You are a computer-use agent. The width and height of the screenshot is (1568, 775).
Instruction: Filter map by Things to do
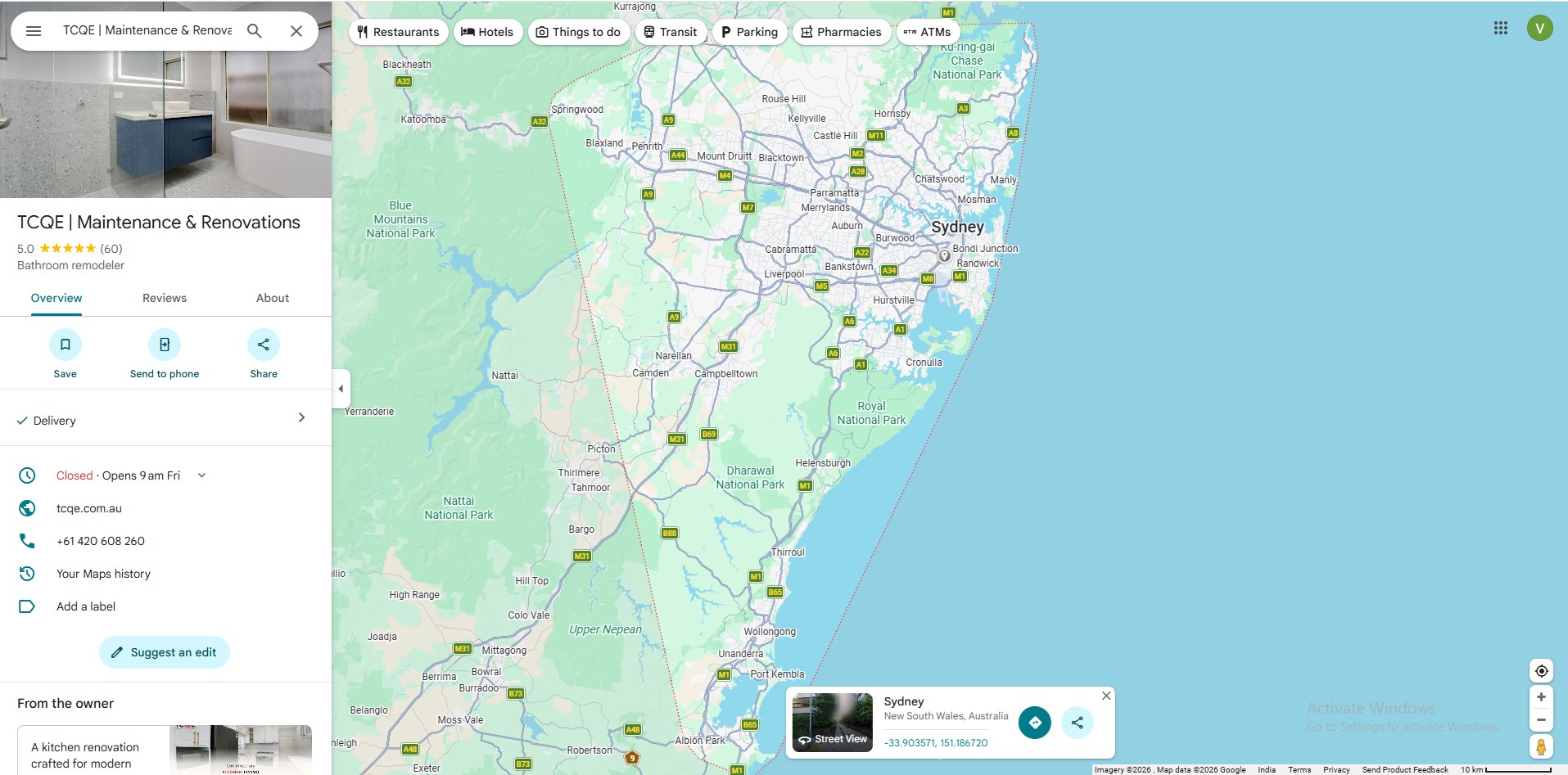tap(578, 32)
